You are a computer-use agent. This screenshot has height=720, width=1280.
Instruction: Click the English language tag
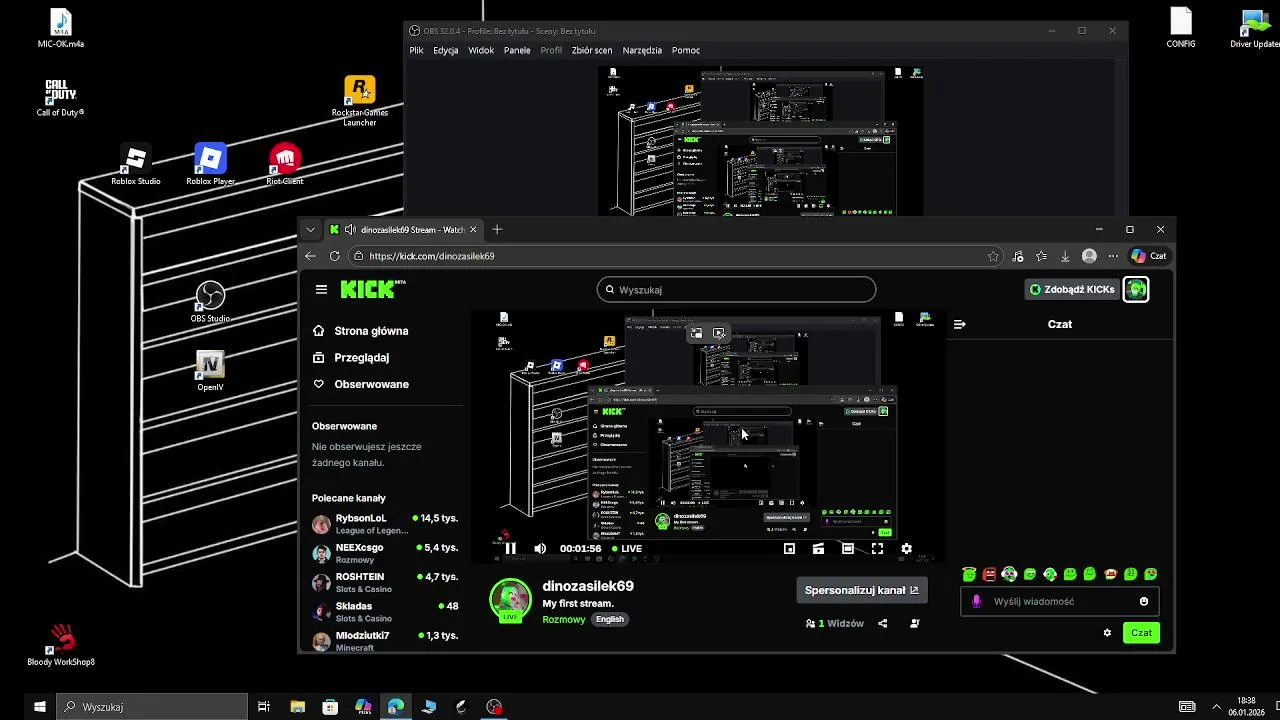(610, 619)
